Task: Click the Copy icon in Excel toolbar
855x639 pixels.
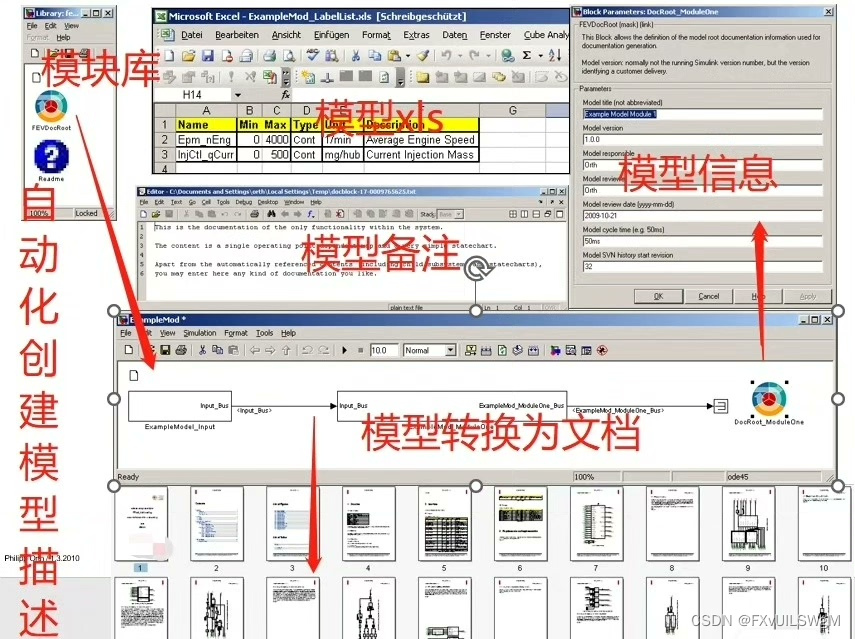Action: pos(375,56)
